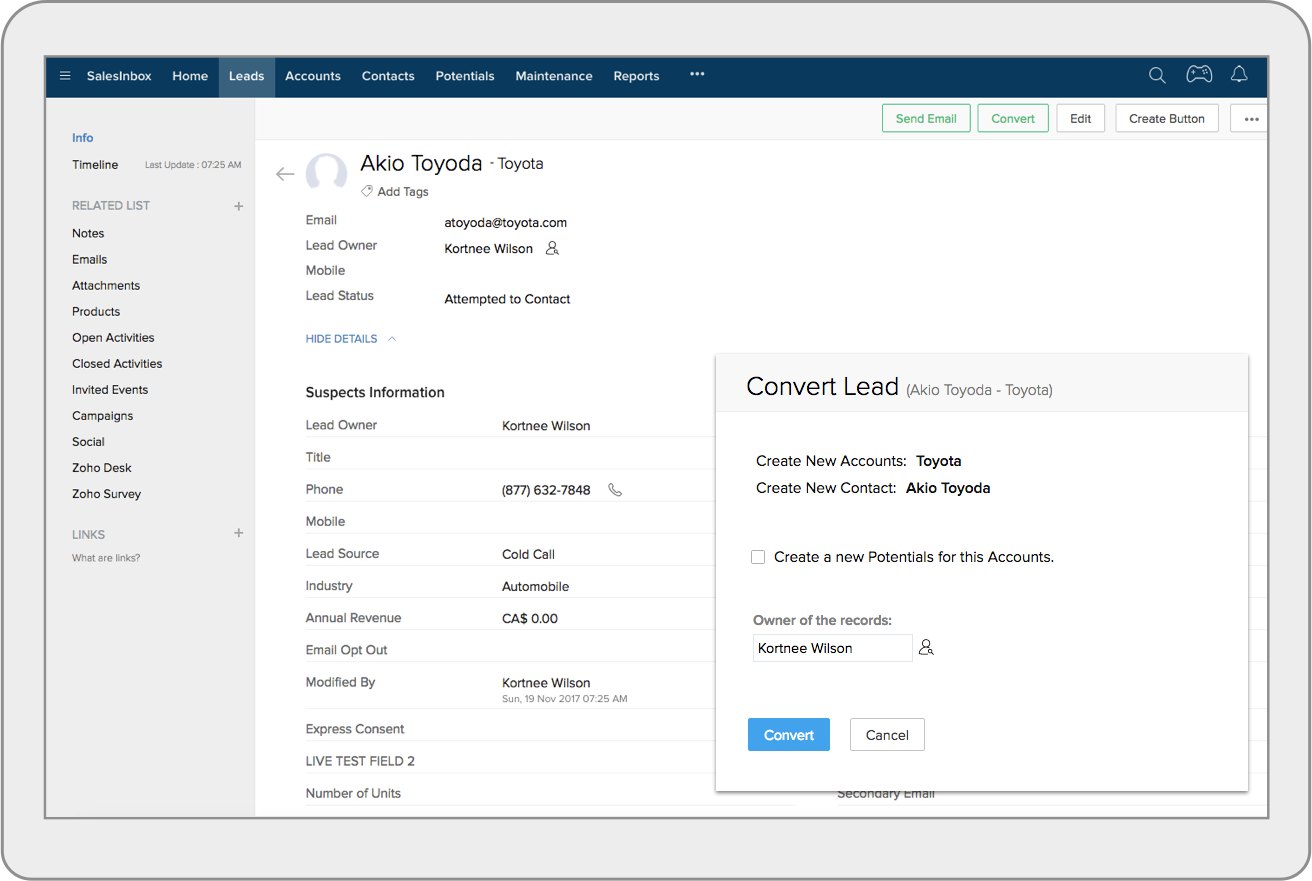Click the Akio Toyoda lead name heading
1312x881 pixels.
pyautogui.click(x=421, y=163)
